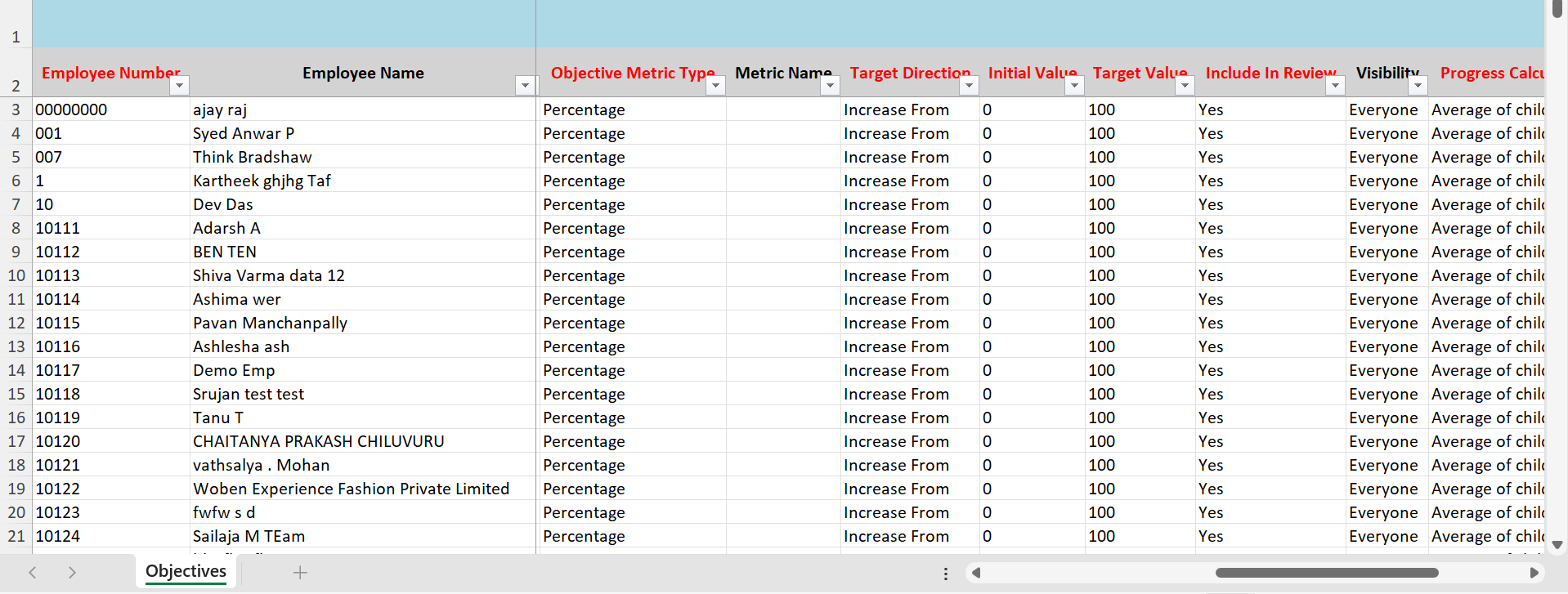Screen dimensions: 1568x594
Task: Select cell with name Think Bradshaw
Action: click(x=252, y=157)
